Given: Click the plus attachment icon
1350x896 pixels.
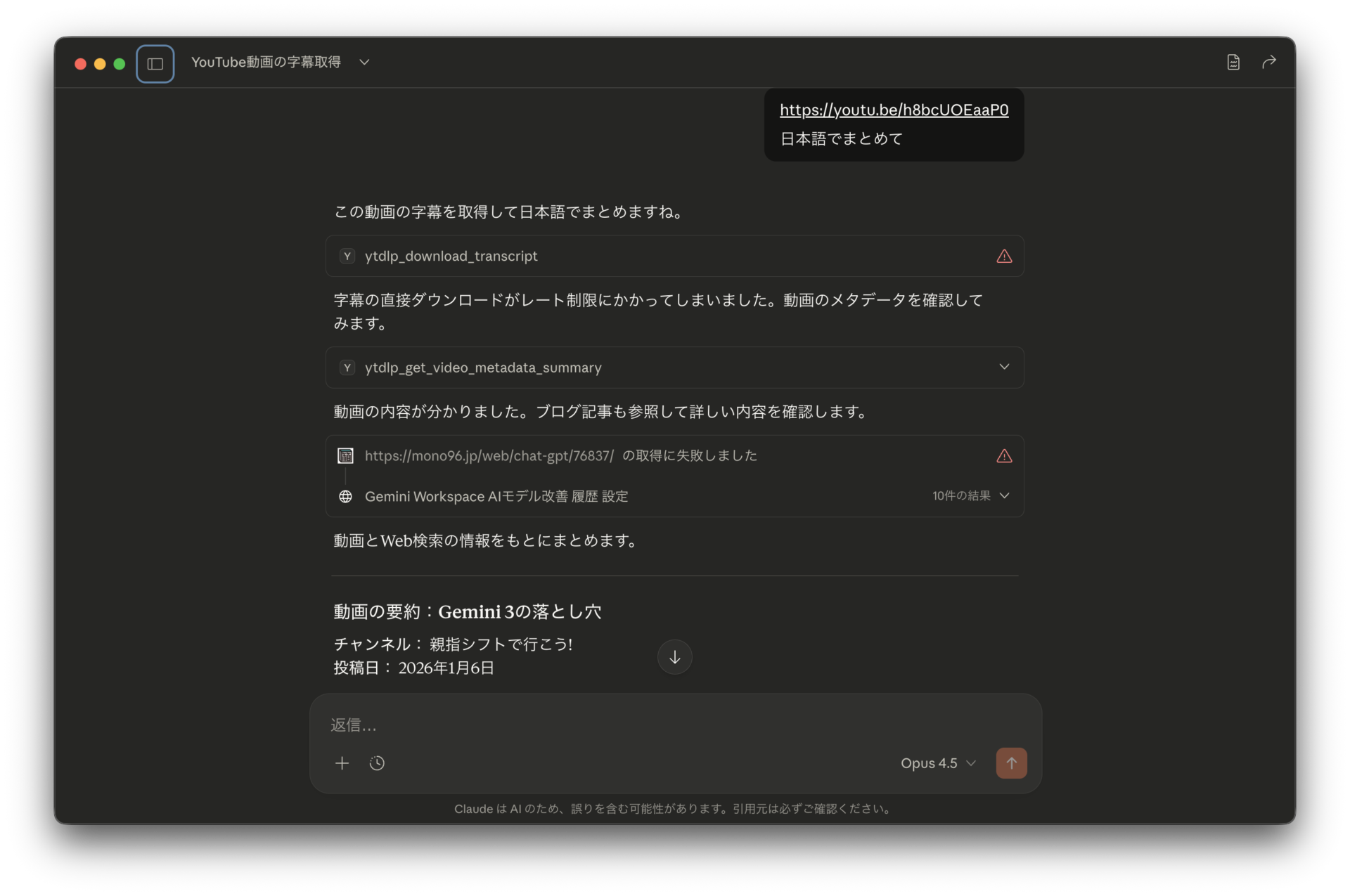Looking at the screenshot, I should tap(342, 763).
